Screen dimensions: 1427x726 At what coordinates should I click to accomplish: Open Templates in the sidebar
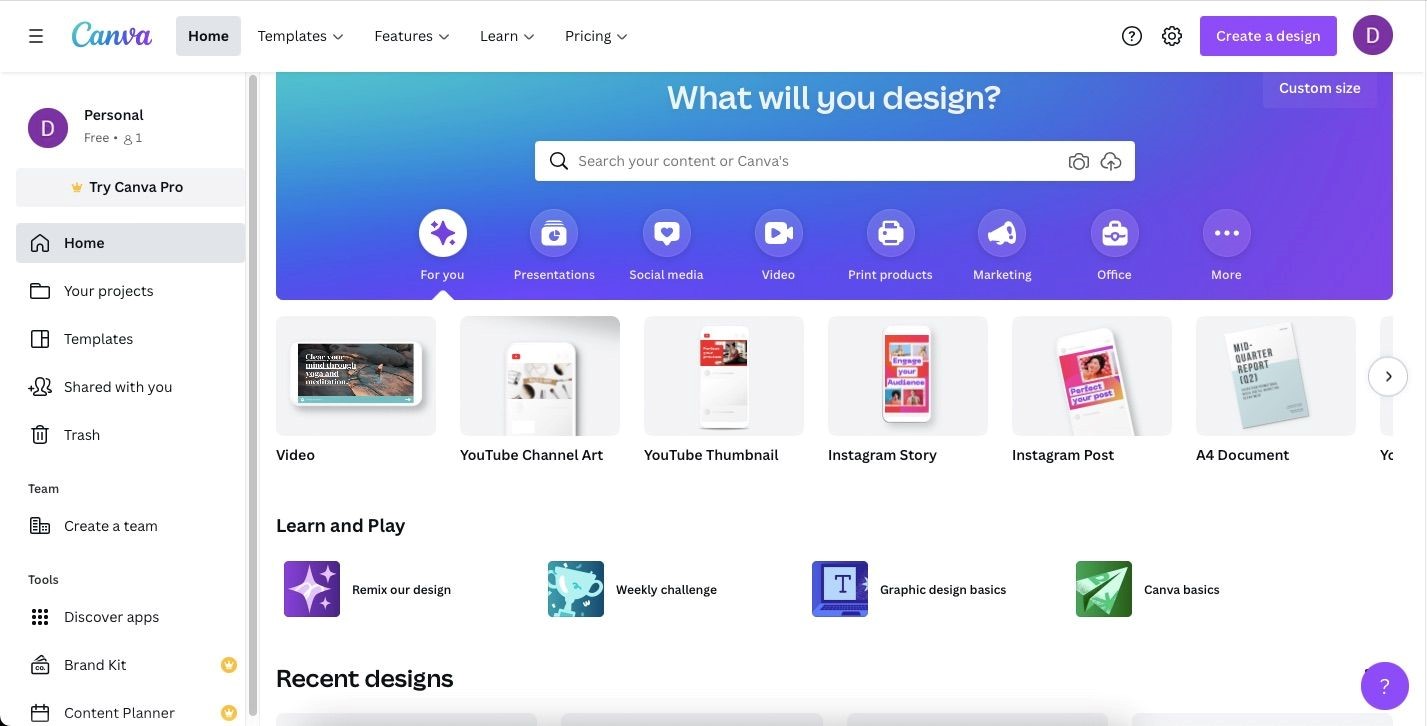pos(130,339)
